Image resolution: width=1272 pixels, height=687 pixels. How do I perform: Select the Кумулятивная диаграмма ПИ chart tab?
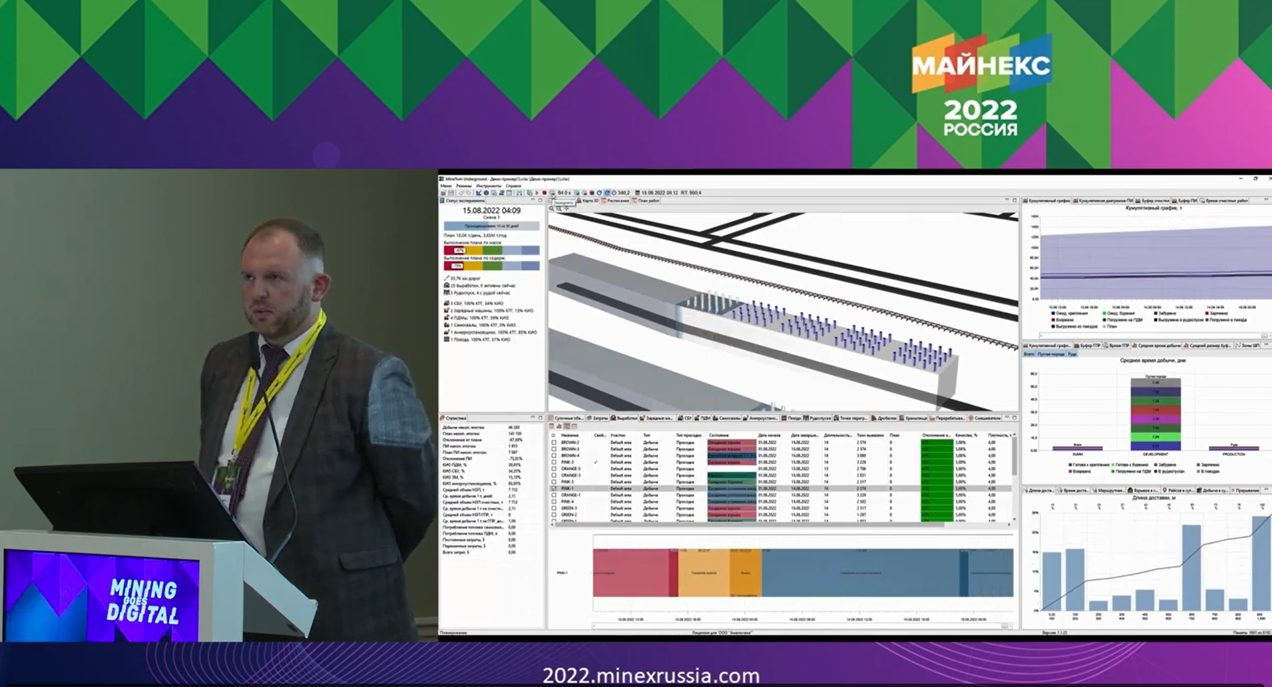(x=1104, y=201)
